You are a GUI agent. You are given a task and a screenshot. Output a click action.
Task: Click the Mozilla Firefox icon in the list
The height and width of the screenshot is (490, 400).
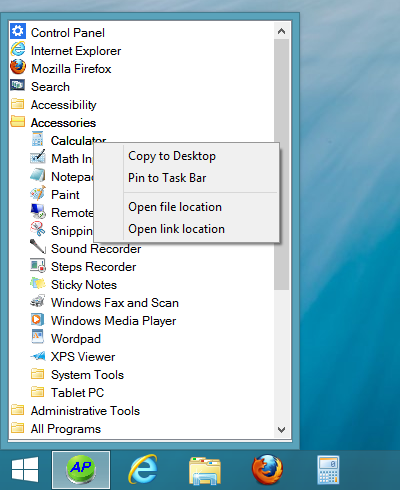18,67
